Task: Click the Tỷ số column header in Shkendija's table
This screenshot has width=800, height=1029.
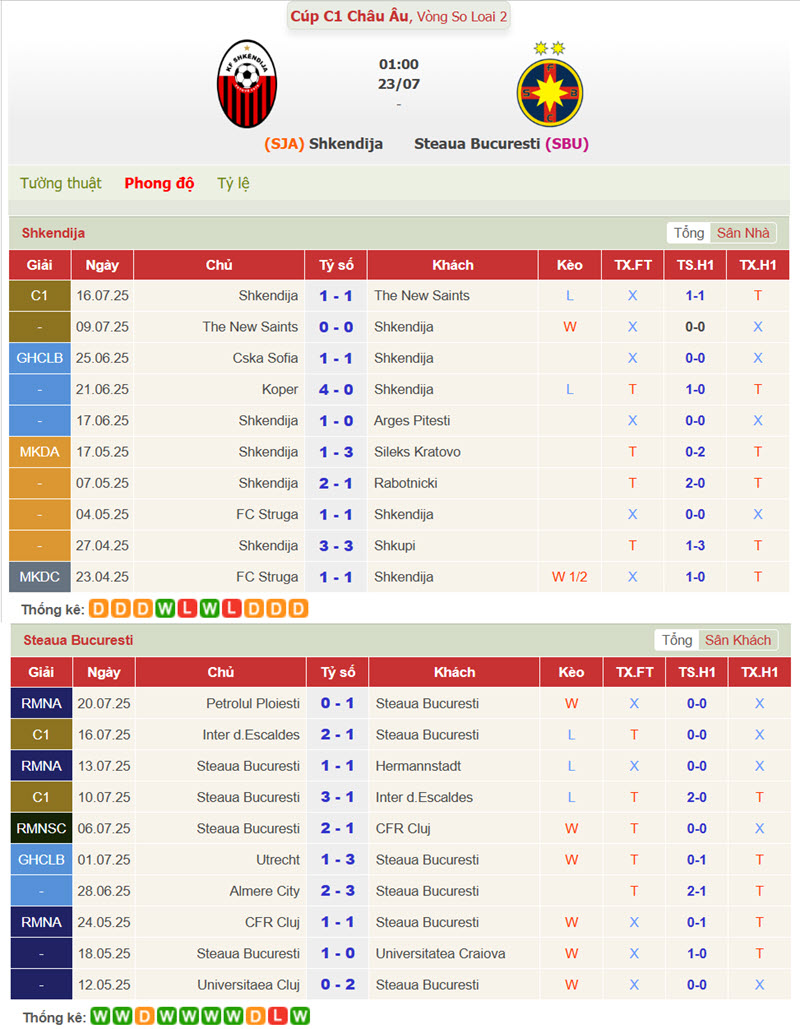Action: 336,265
